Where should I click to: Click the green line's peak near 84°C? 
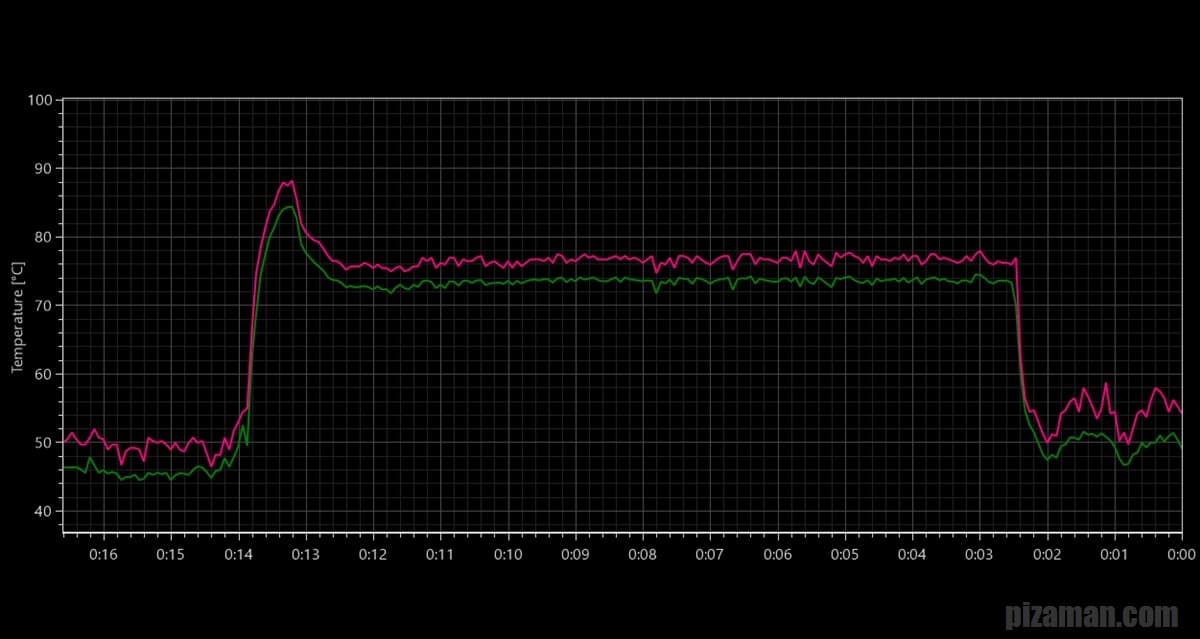[289, 207]
